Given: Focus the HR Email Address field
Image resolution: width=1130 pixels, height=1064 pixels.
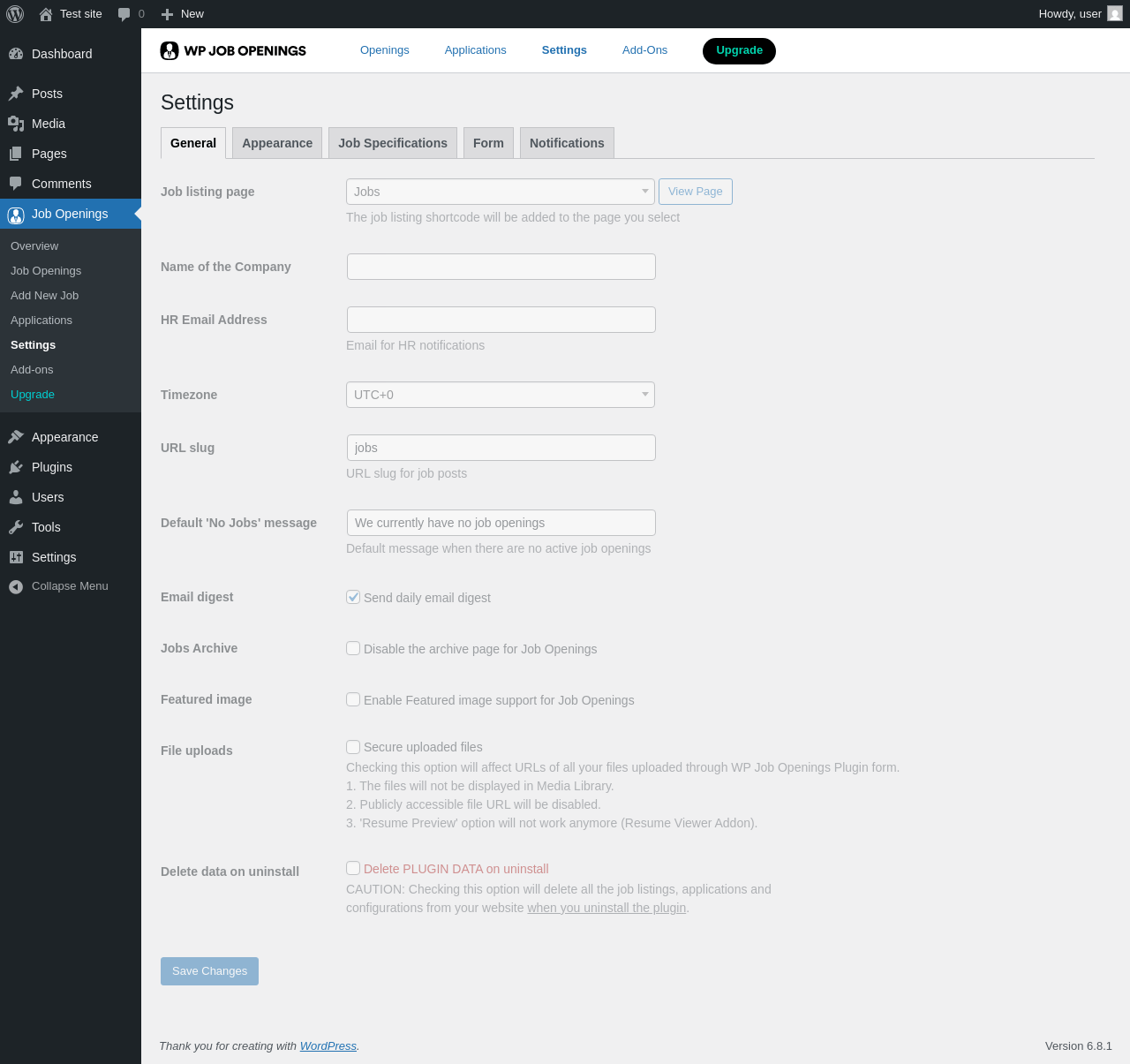Looking at the screenshot, I should click(x=501, y=320).
